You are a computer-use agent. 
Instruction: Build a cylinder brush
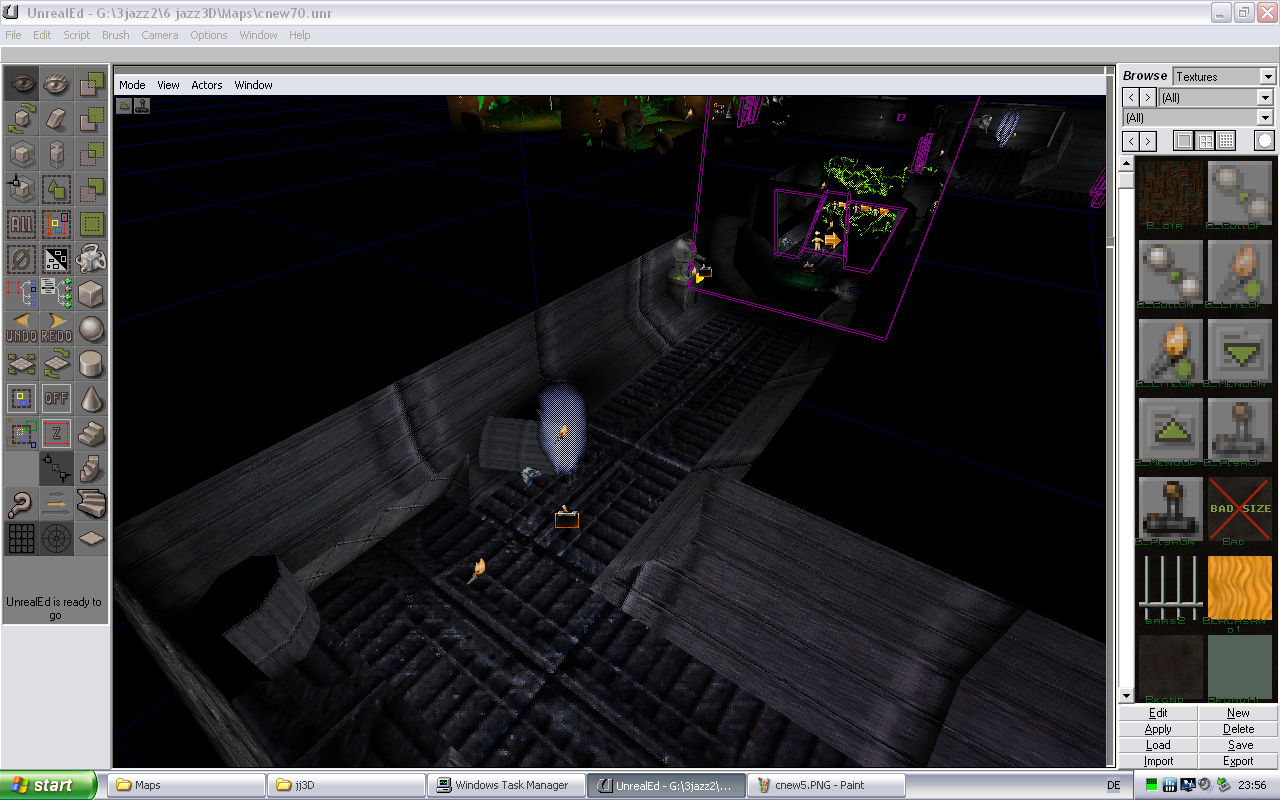91,364
